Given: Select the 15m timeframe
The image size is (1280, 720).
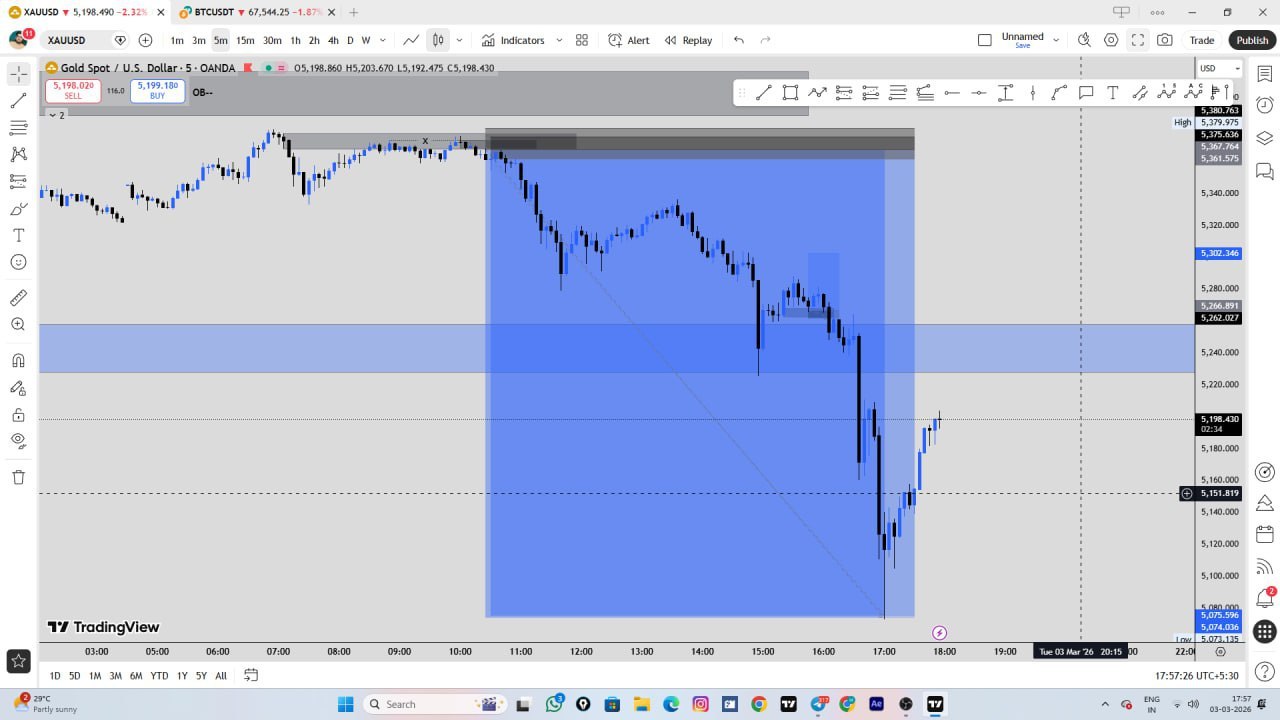Looking at the screenshot, I should [x=245, y=40].
